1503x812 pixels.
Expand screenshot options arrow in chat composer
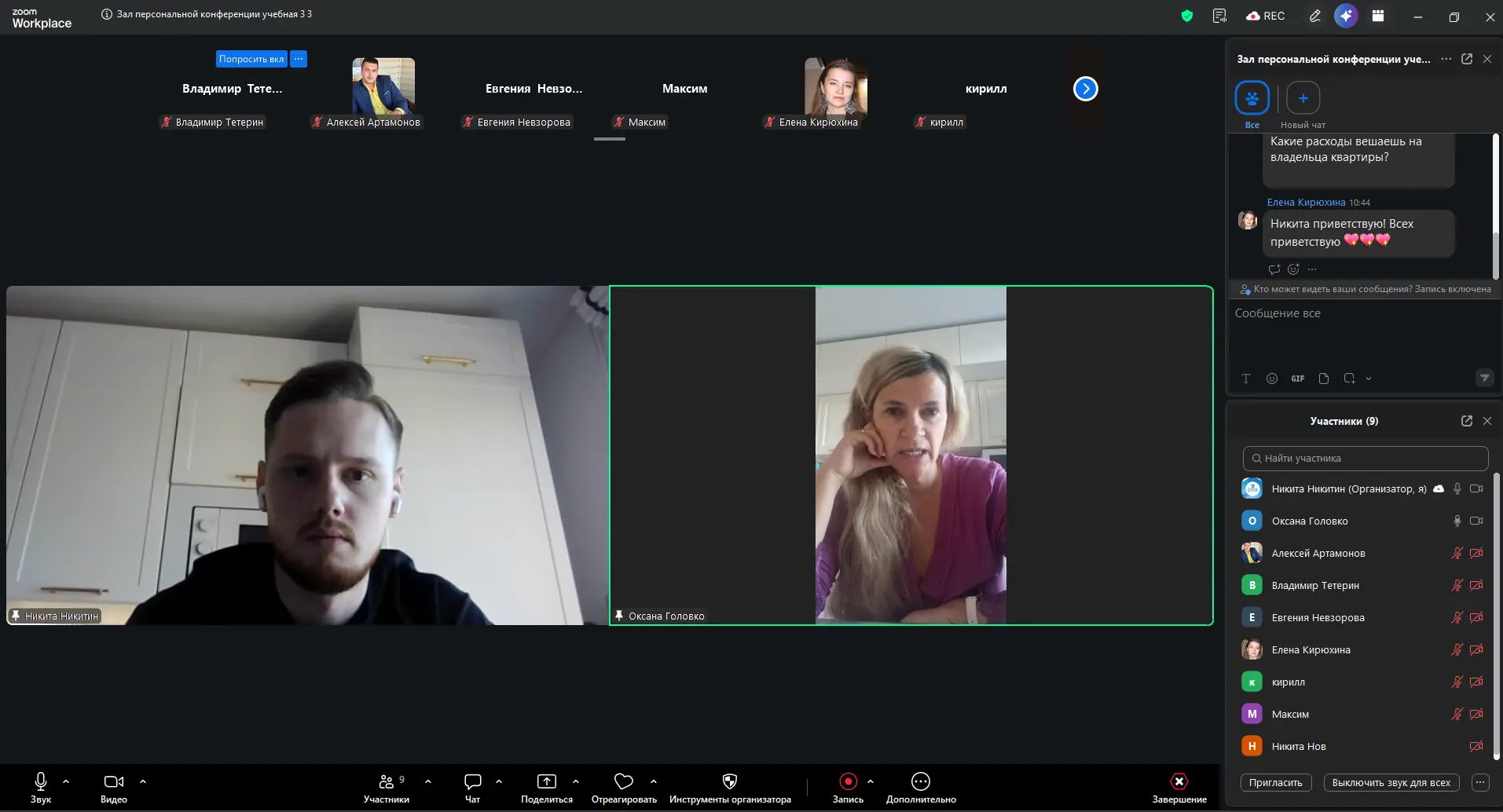point(1368,379)
